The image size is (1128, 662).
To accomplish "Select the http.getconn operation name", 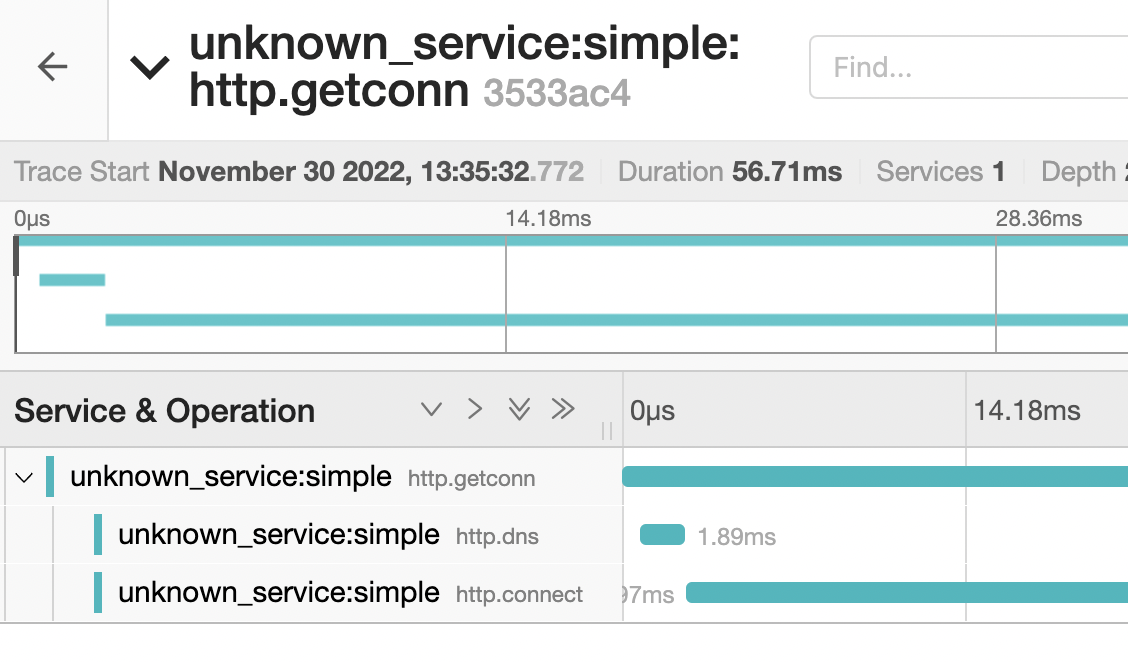I will [471, 479].
